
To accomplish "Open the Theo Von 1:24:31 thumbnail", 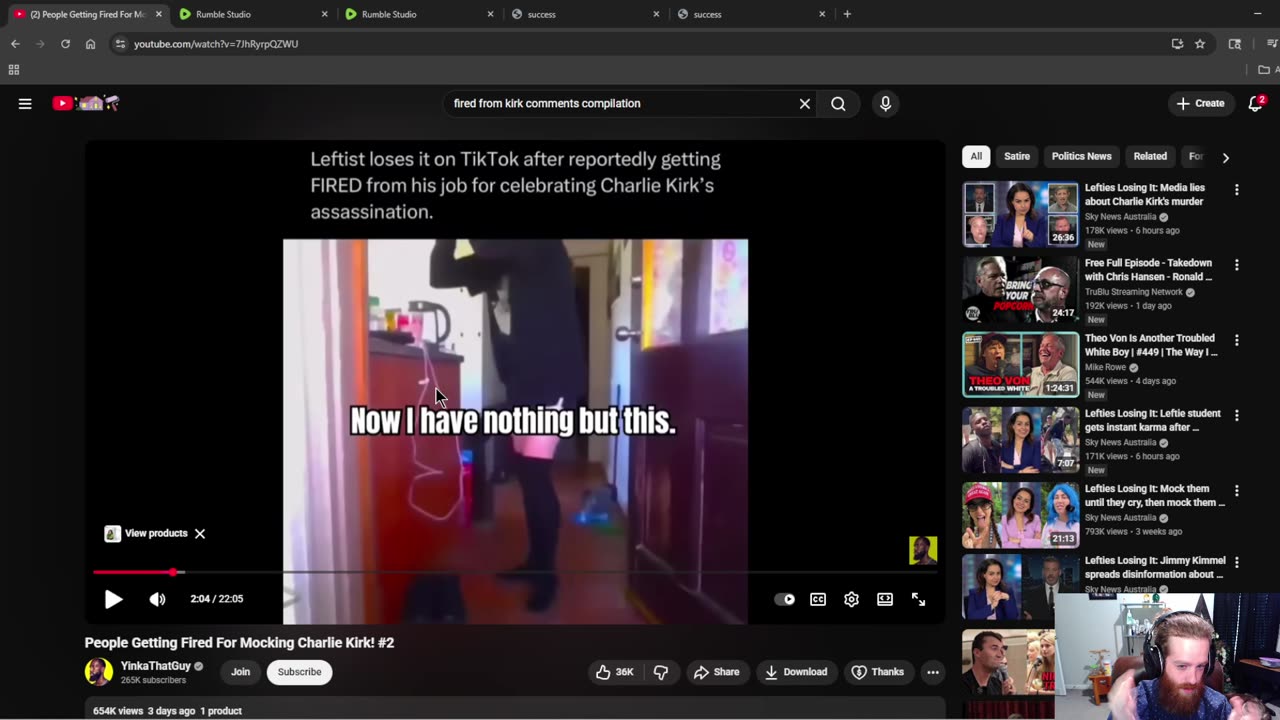I will 1021,365.
